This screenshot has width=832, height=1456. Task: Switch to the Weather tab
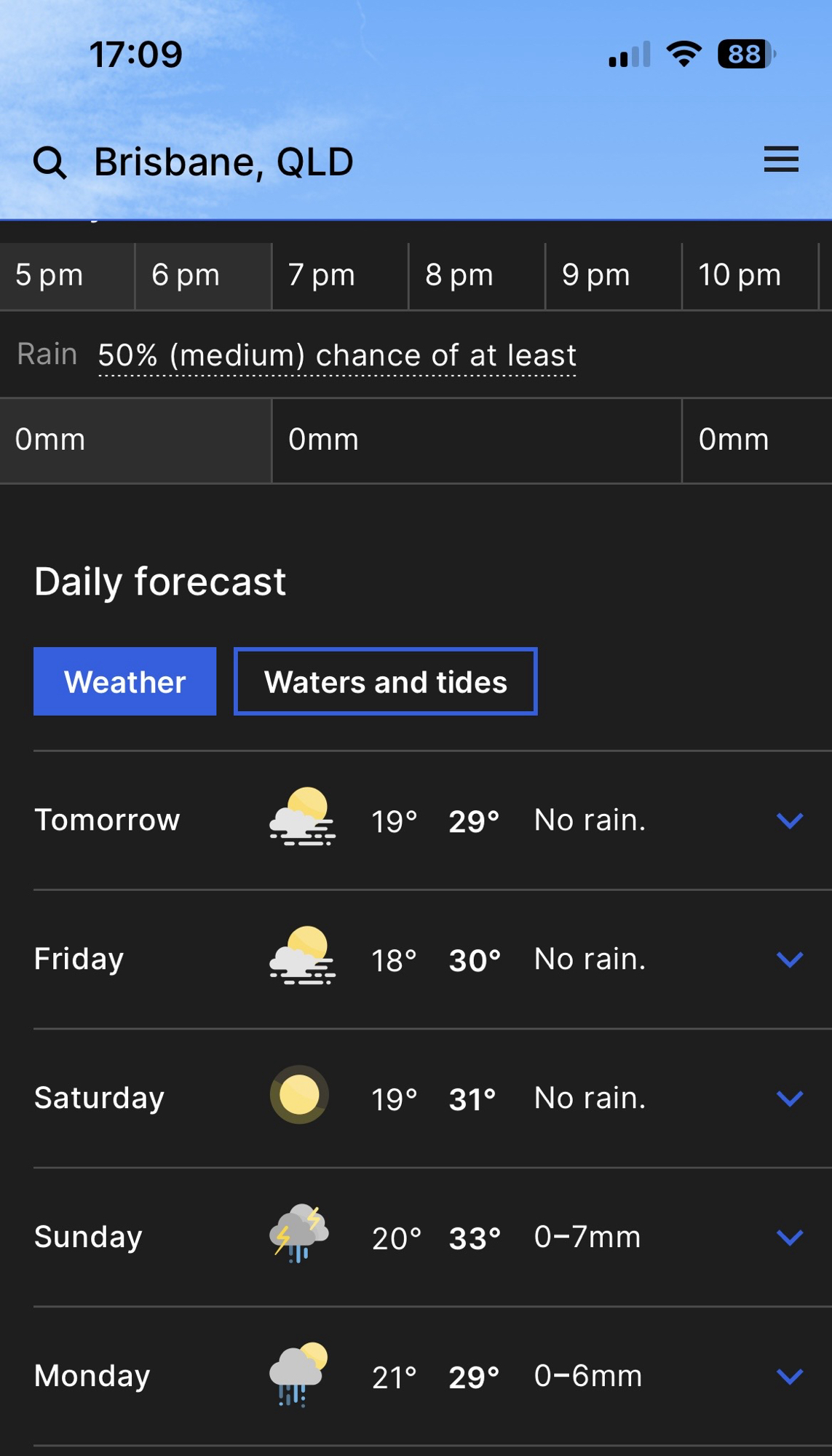(x=125, y=682)
